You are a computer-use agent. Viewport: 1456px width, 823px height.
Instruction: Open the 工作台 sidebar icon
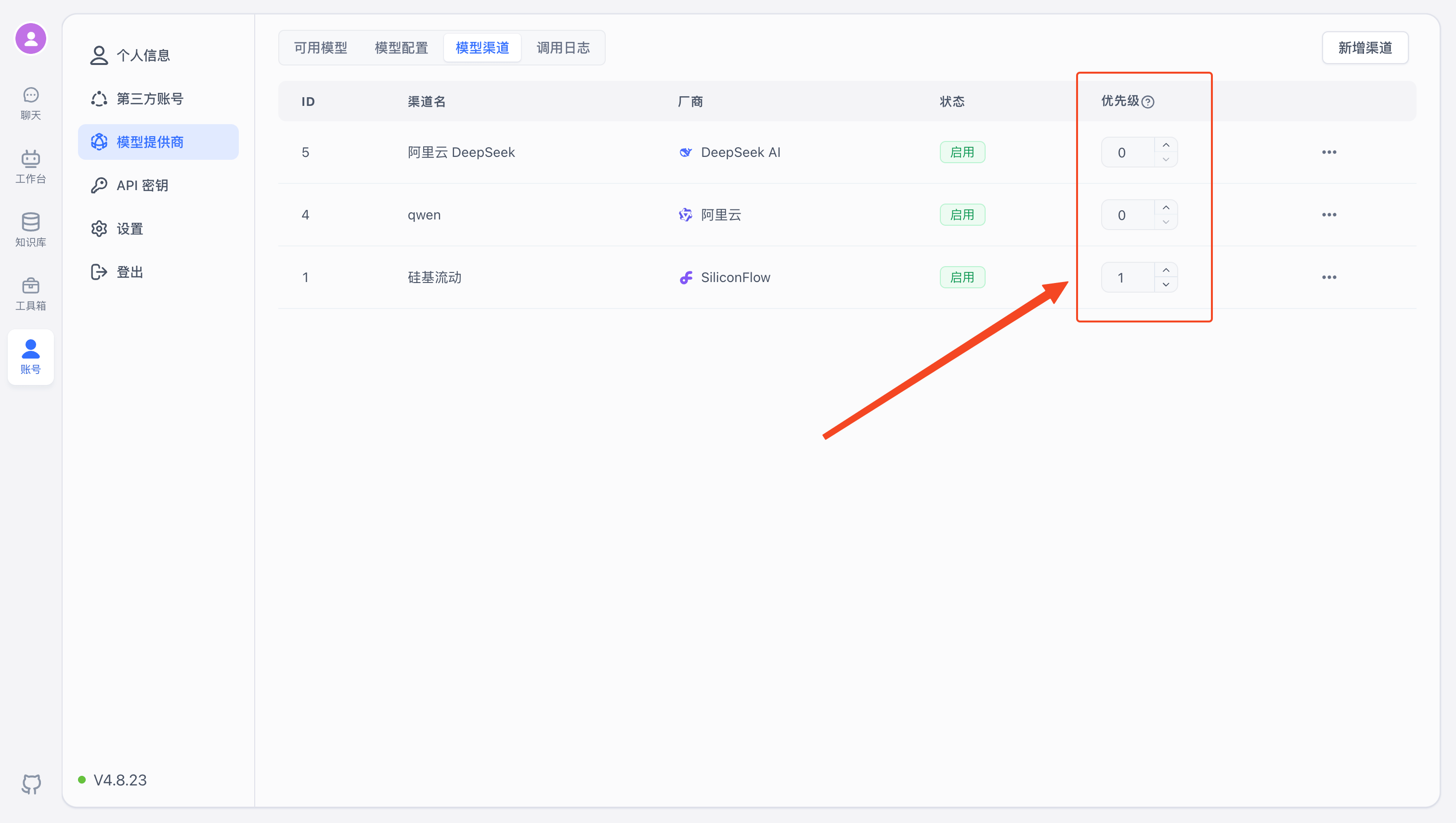(x=30, y=165)
